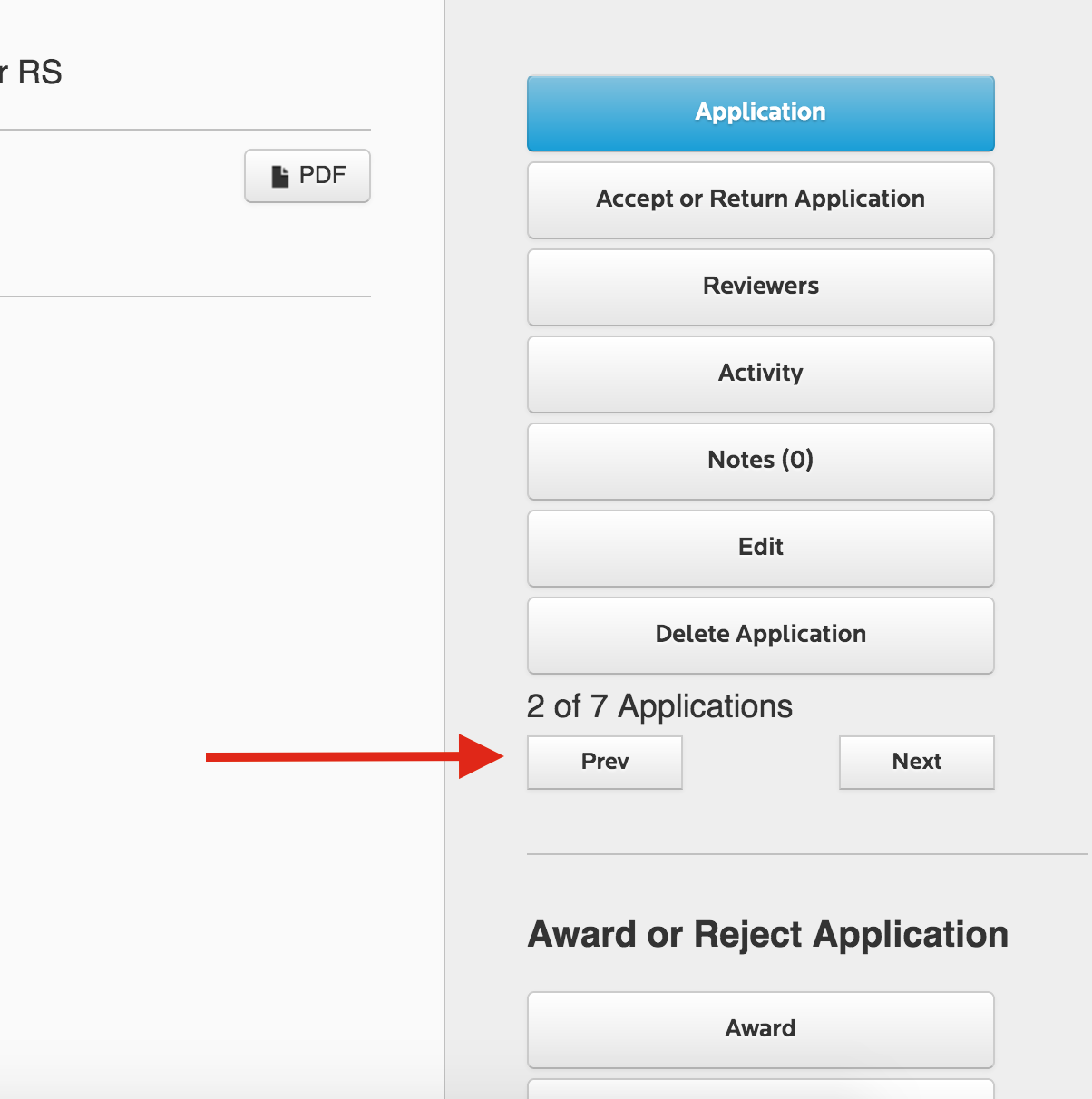This screenshot has height=1099, width=1092.
Task: Click the Edit button
Action: click(760, 548)
